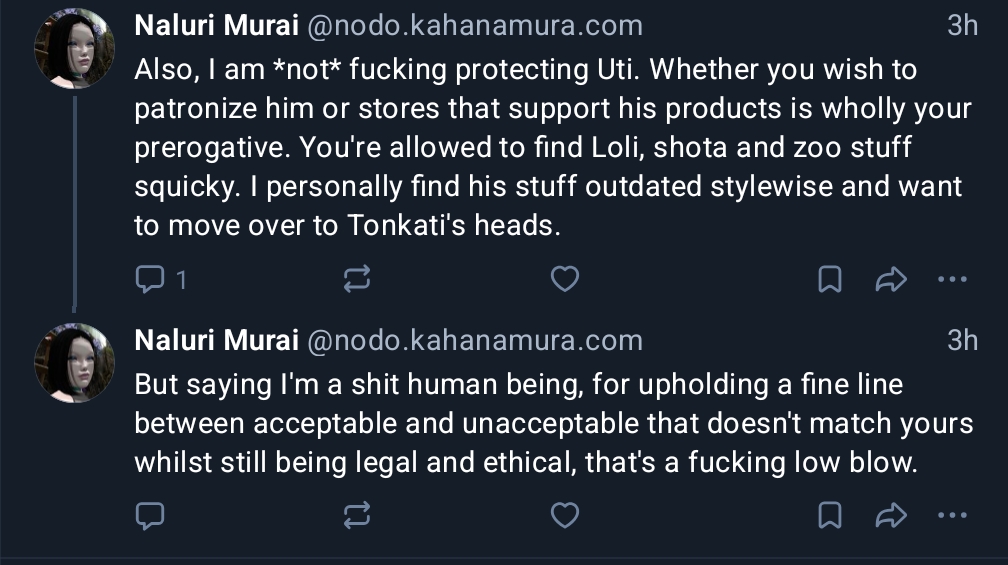1008x565 pixels.
Task: Like the second post
Action: 565,515
